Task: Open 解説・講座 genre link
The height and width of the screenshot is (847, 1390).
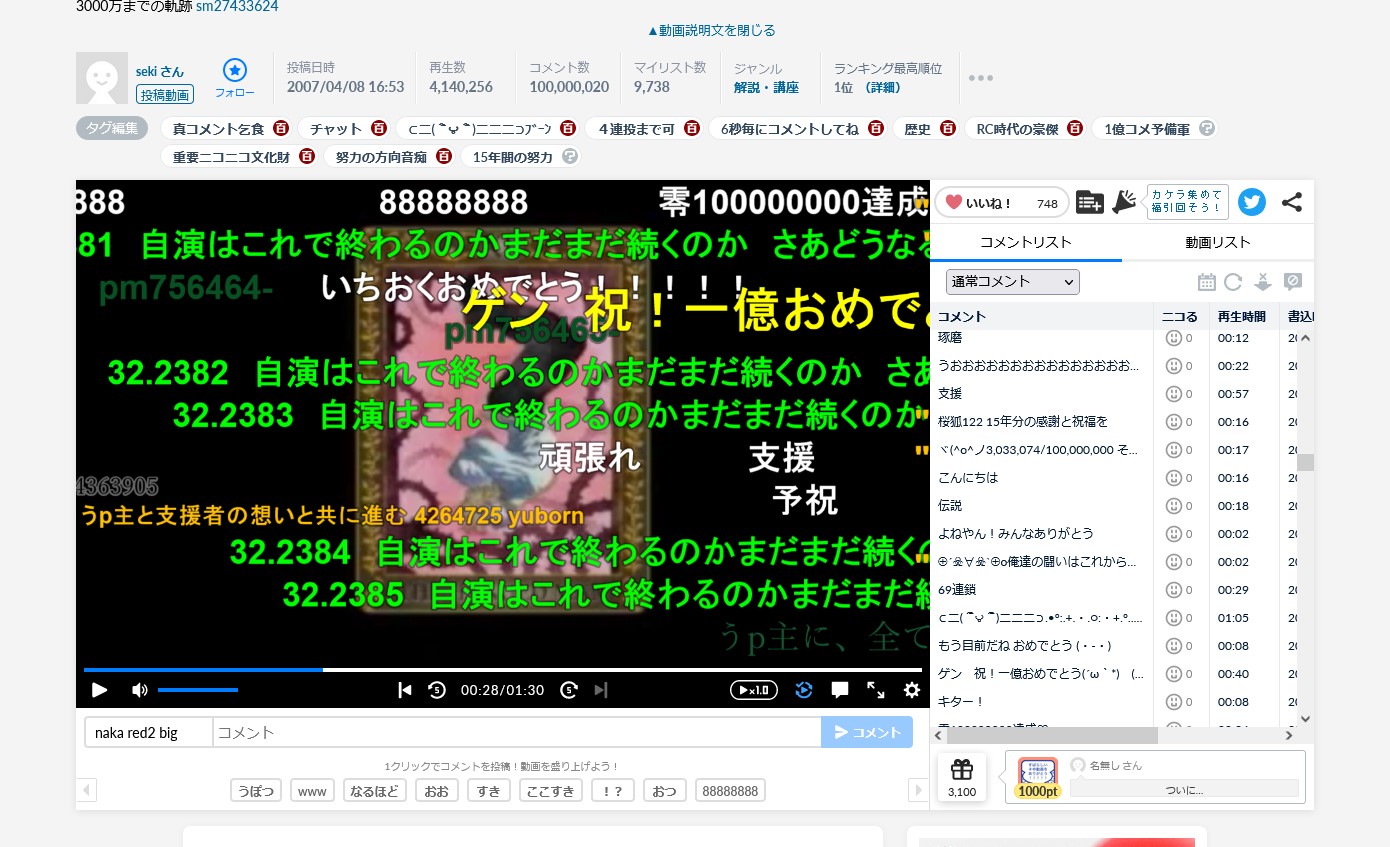Action: tap(766, 88)
